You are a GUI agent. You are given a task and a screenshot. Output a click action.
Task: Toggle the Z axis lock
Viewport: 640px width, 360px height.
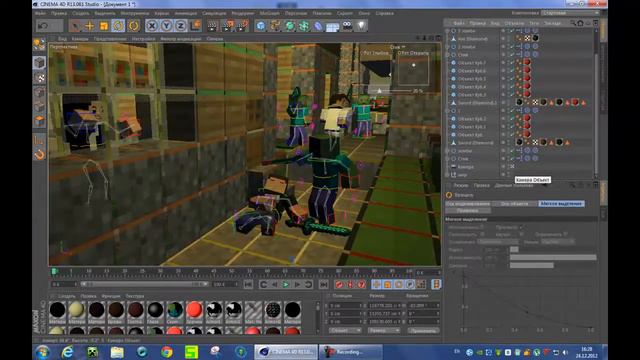click(180, 26)
